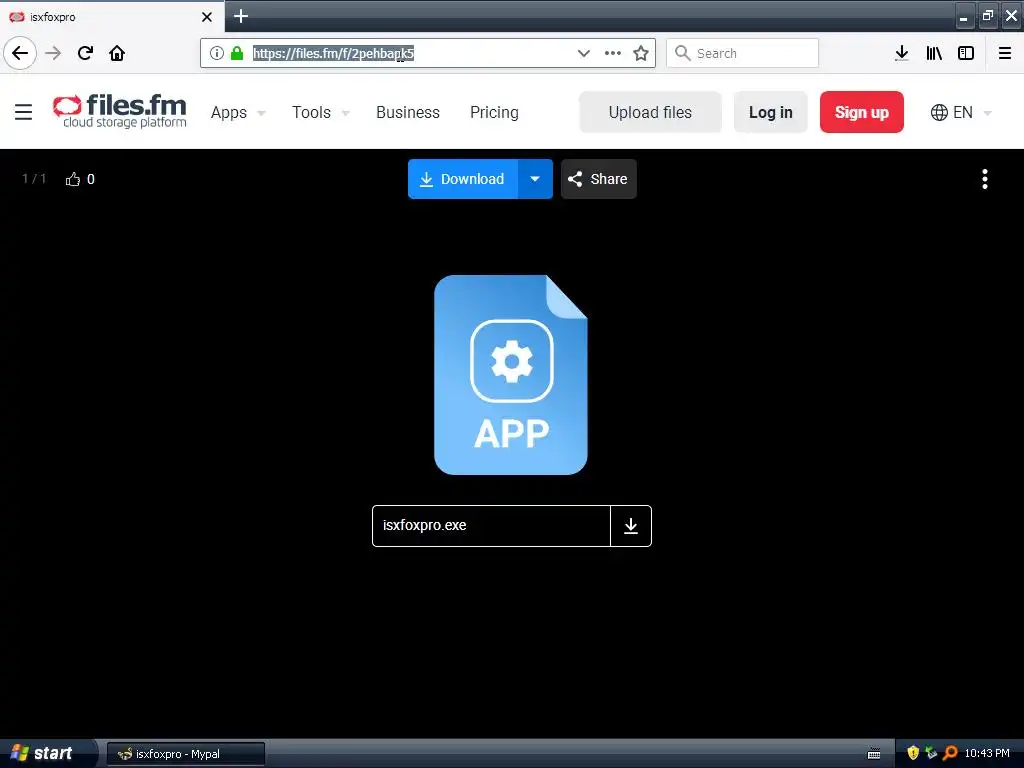
Task: Open the Business page
Action: click(408, 112)
